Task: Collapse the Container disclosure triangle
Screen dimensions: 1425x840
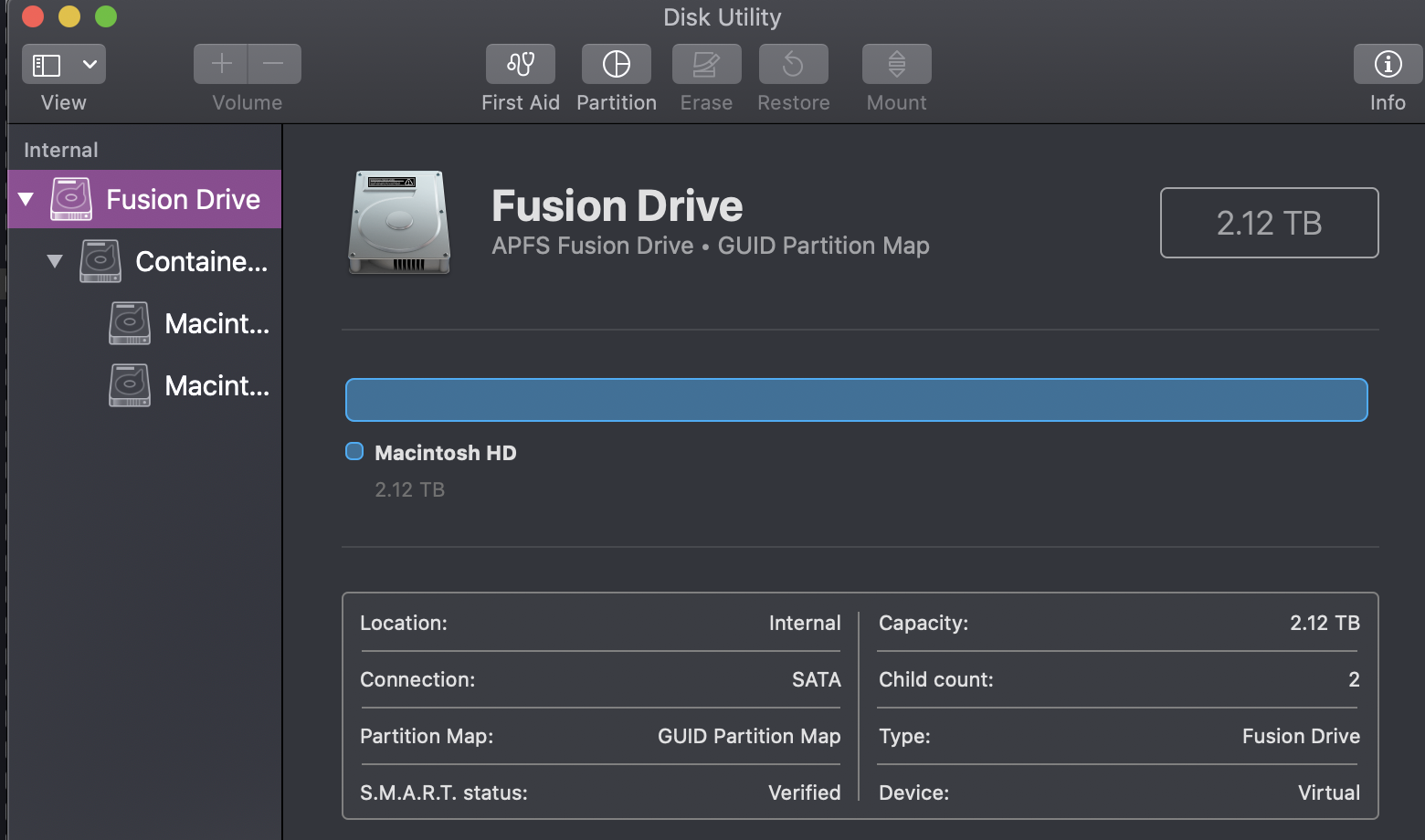Action: pos(55,261)
